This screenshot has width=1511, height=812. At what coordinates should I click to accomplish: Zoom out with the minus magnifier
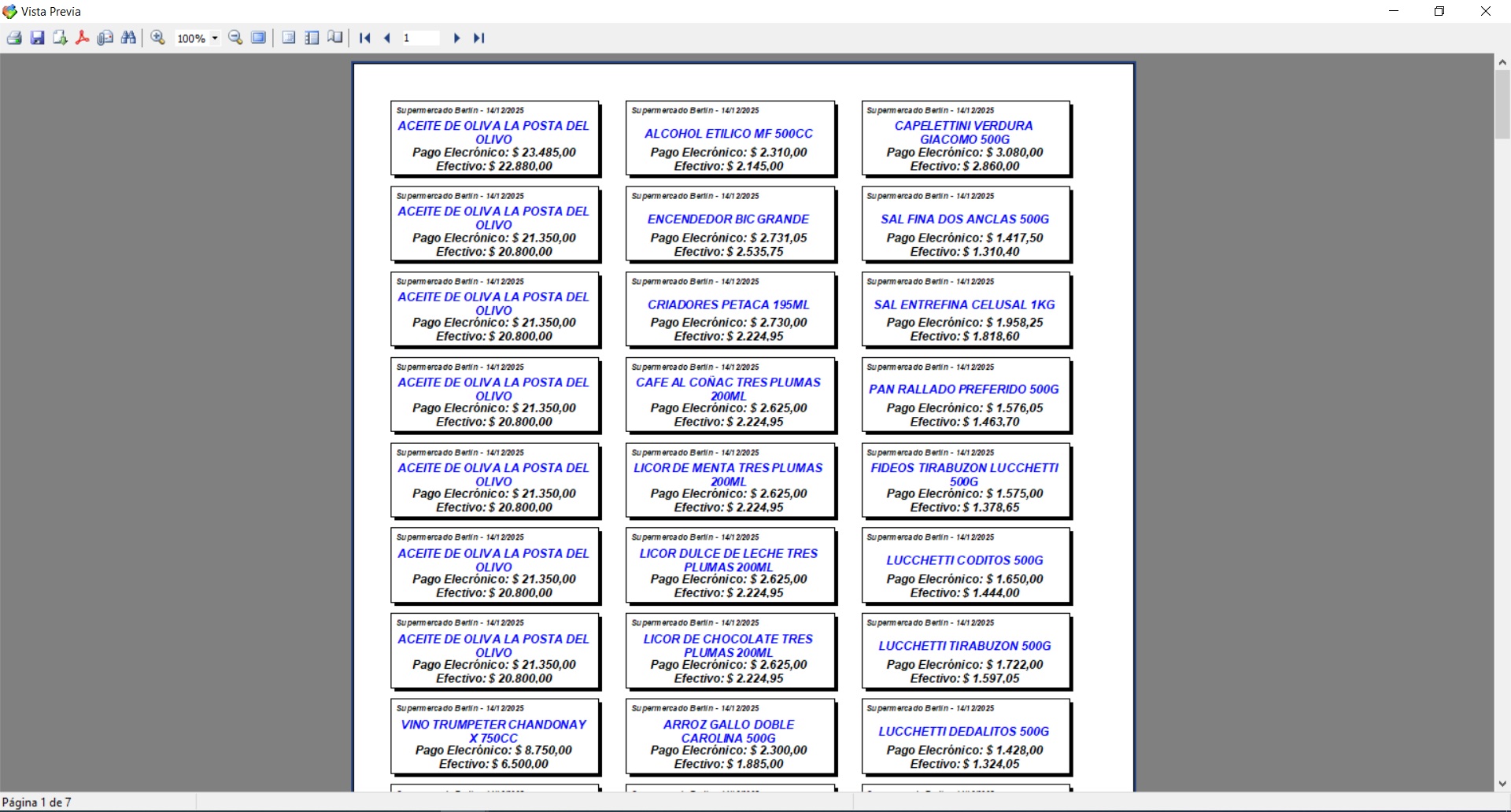[x=235, y=38]
